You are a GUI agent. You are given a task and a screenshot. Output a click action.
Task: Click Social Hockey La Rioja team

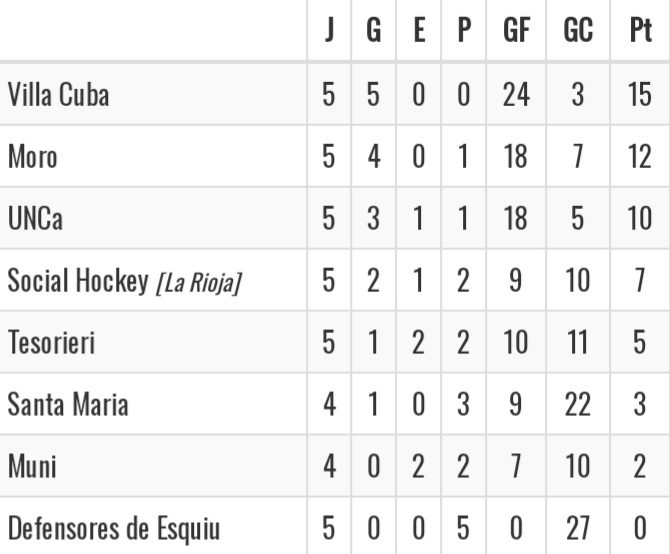coord(125,282)
